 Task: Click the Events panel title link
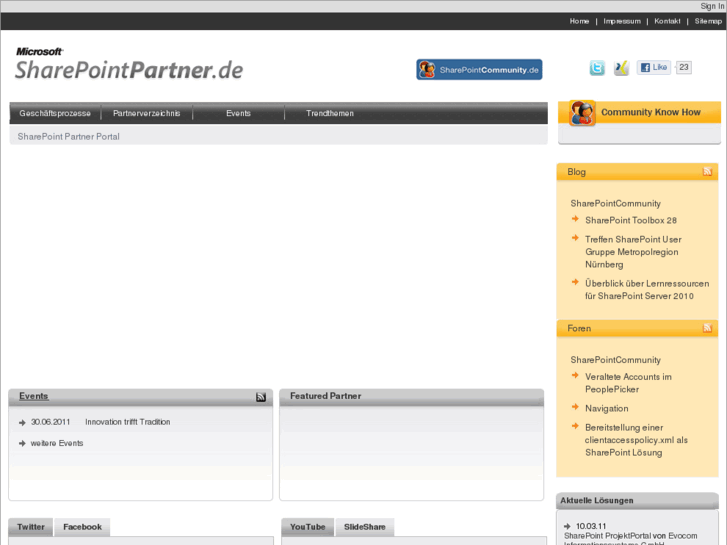(x=33, y=396)
